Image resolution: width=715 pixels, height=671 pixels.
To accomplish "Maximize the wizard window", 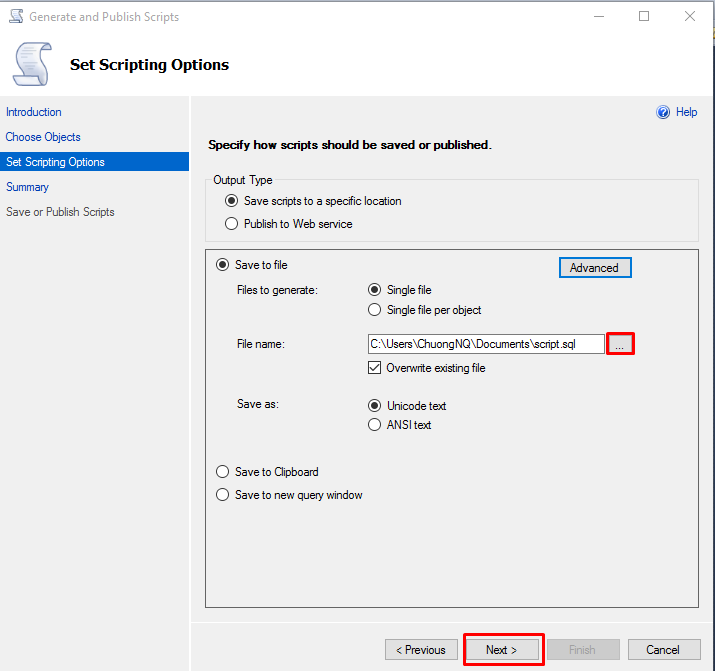I will pyautogui.click(x=644, y=17).
